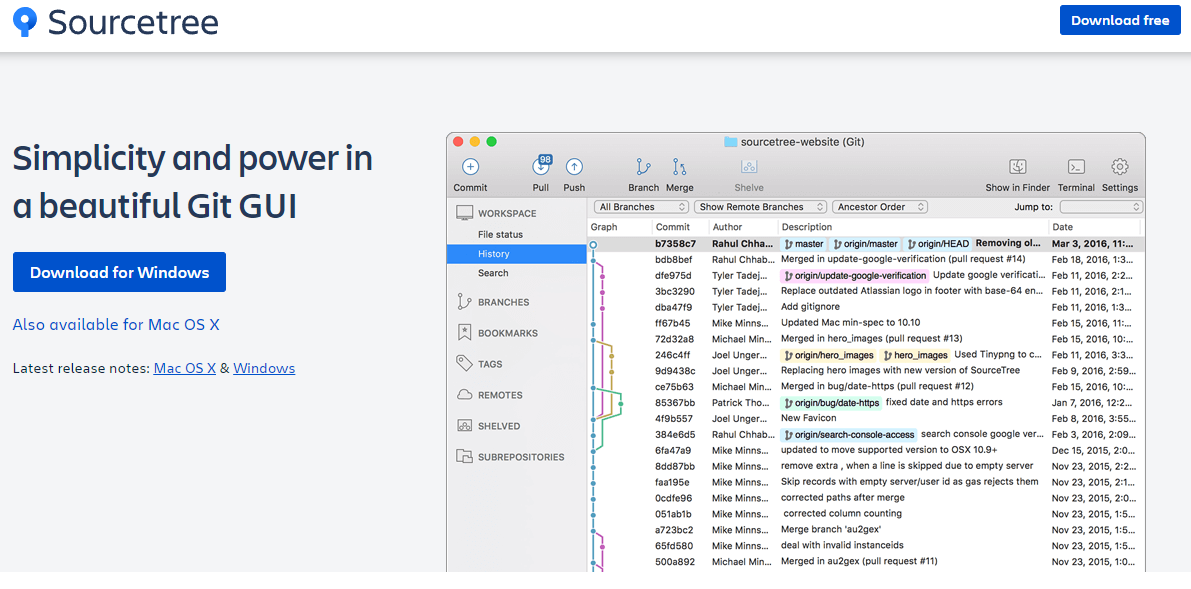Click the Download free button
This screenshot has height=589, width=1191.
1120,21
